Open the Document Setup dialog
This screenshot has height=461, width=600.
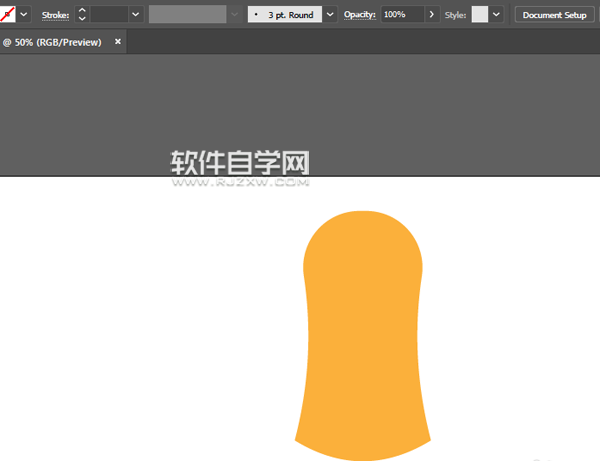coord(554,15)
